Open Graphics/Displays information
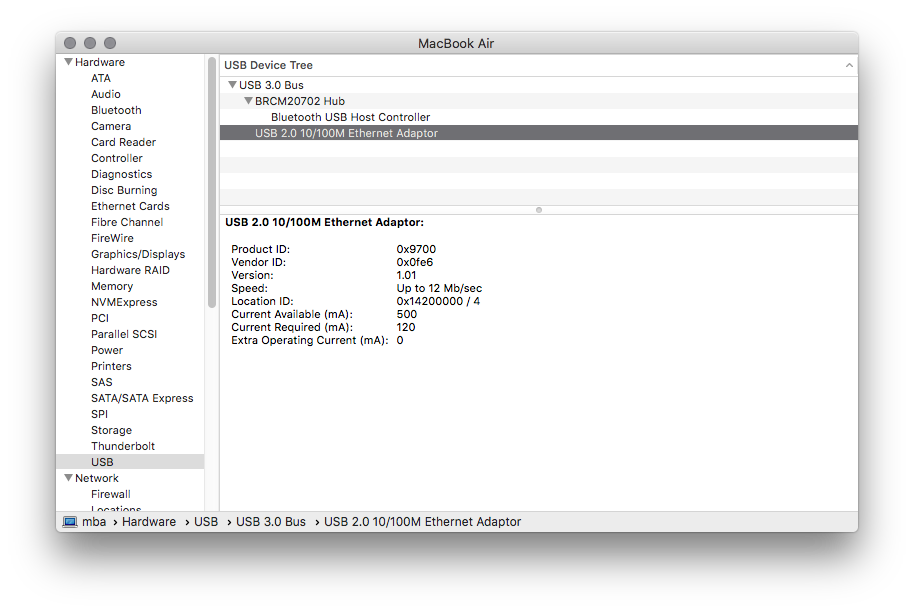Viewport: 914px width, 612px height. [138, 254]
